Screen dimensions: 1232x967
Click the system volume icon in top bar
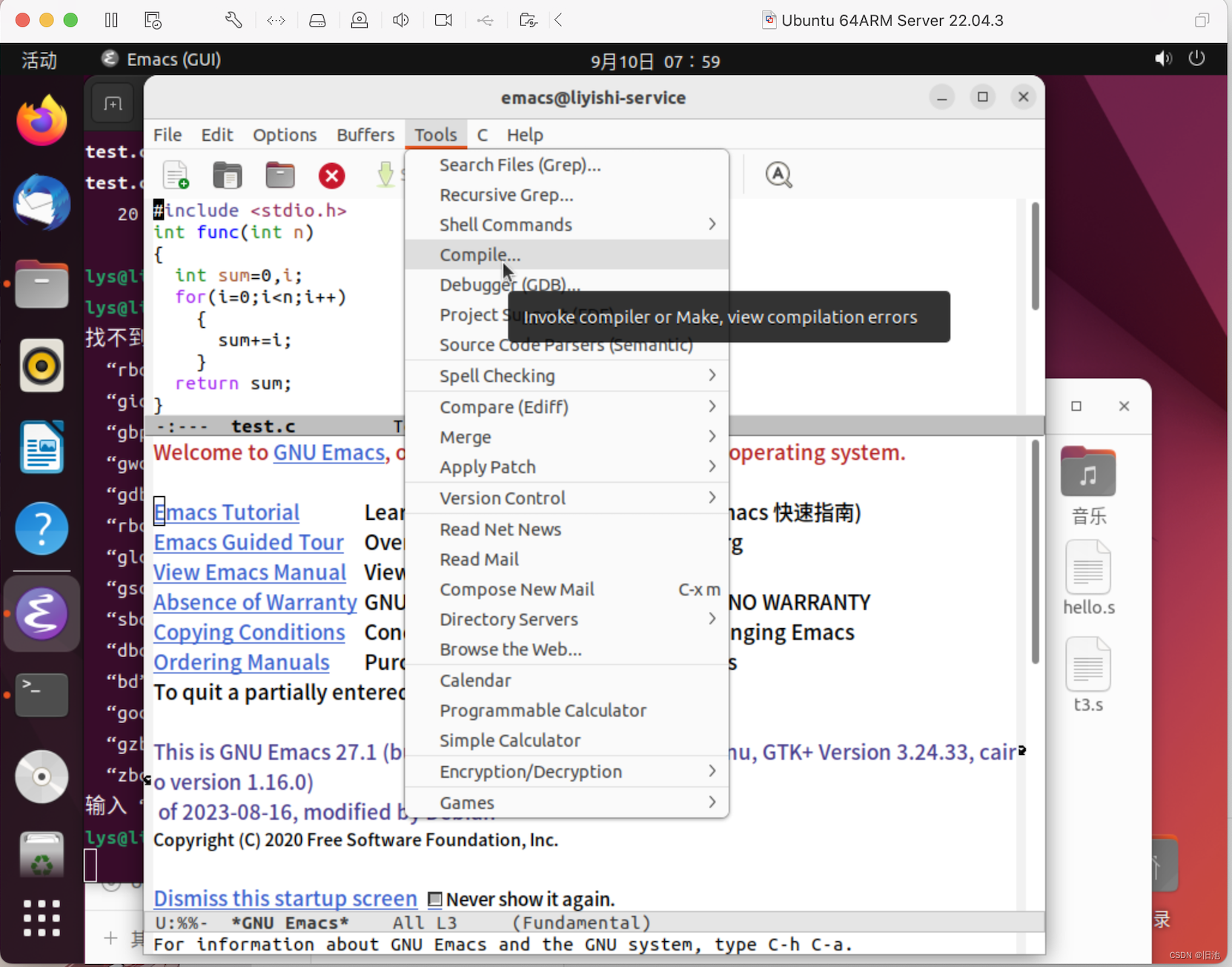pos(1163,59)
